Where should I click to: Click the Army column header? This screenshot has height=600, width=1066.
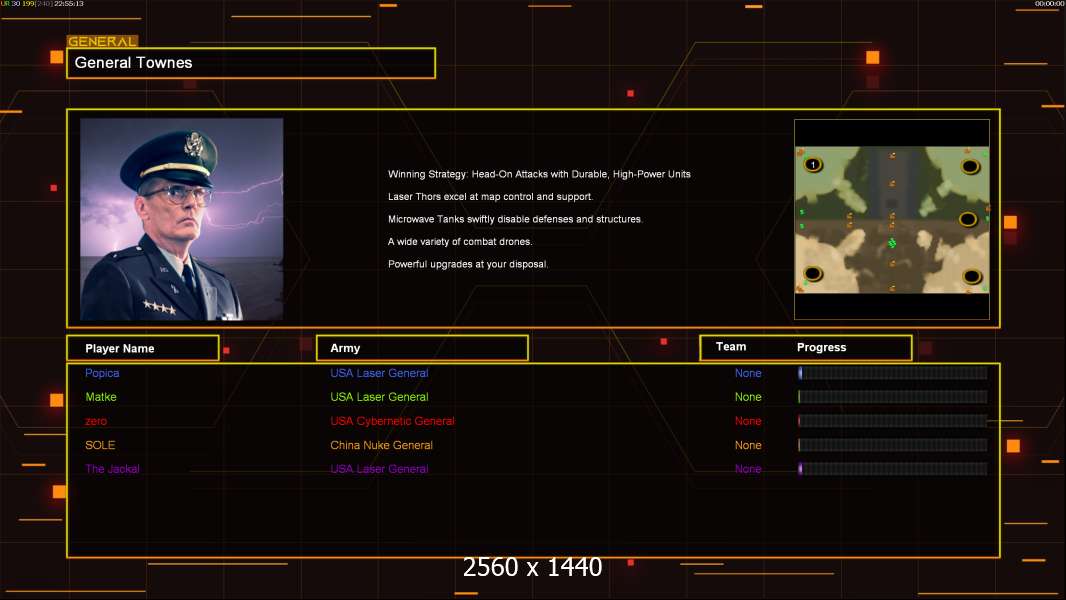422,348
